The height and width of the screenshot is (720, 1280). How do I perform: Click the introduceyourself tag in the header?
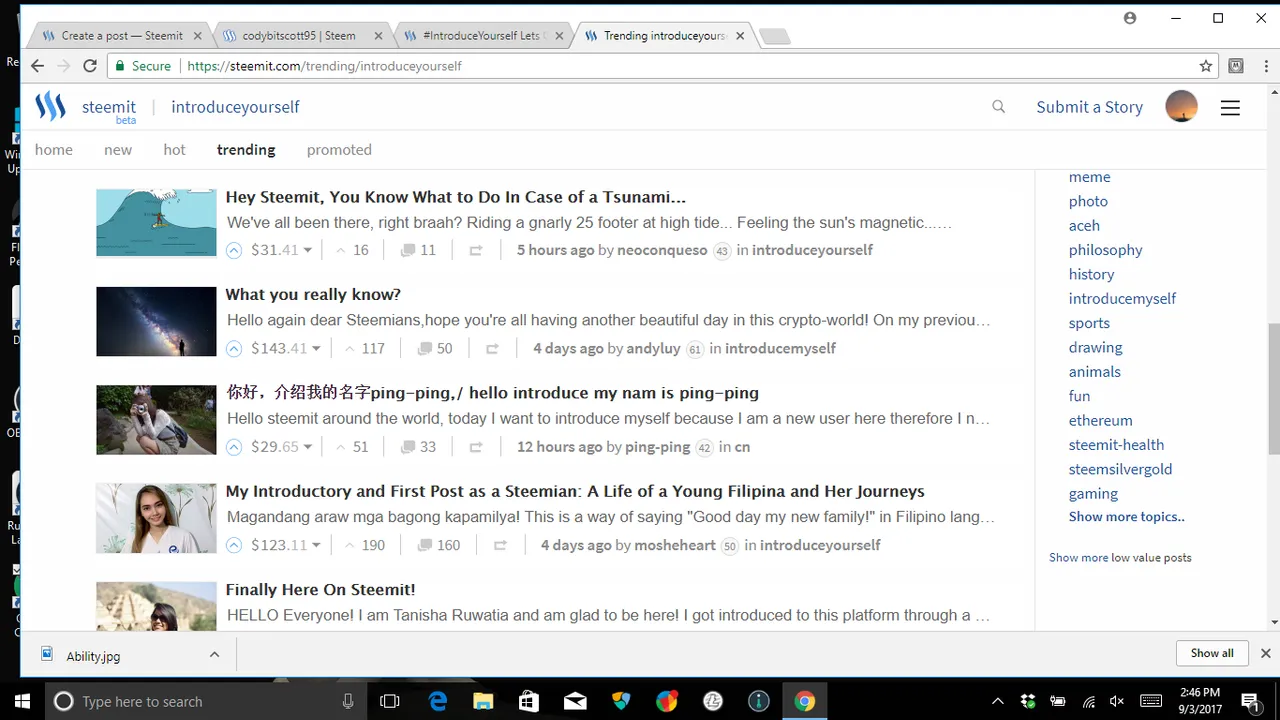(x=235, y=107)
